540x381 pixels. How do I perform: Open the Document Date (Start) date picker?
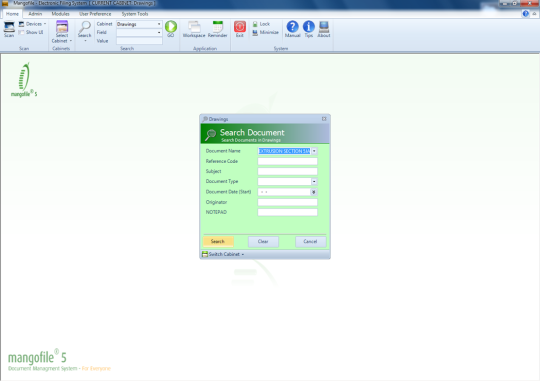point(314,192)
